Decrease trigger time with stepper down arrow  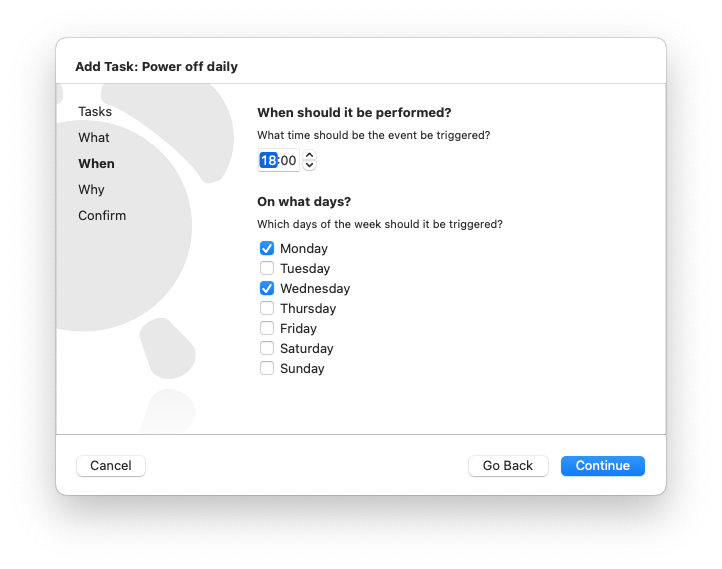coord(309,165)
